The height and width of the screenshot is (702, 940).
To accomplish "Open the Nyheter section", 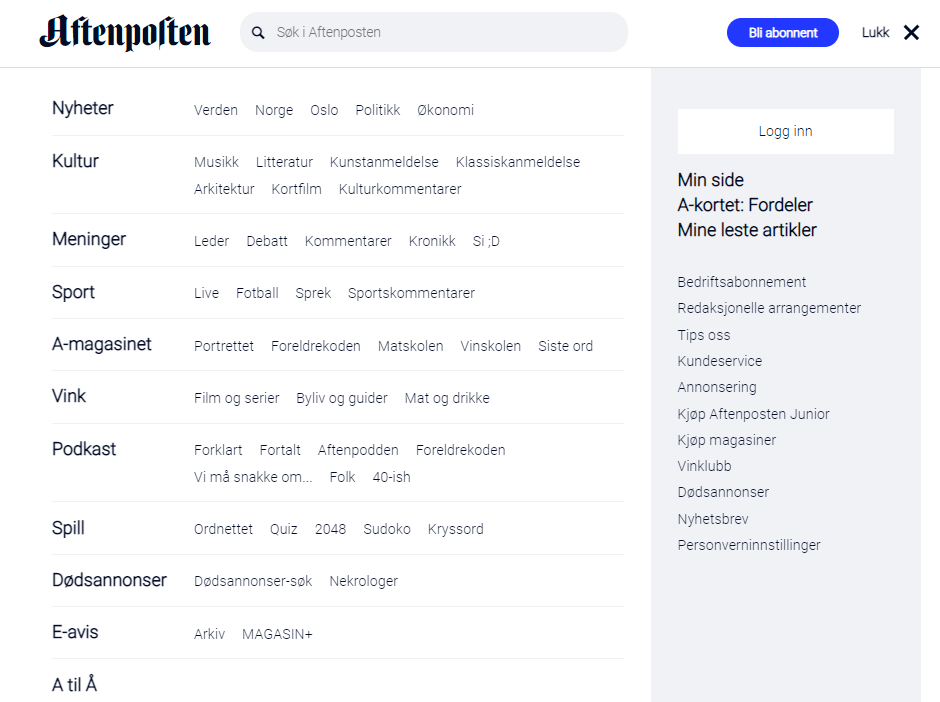I will click(83, 108).
